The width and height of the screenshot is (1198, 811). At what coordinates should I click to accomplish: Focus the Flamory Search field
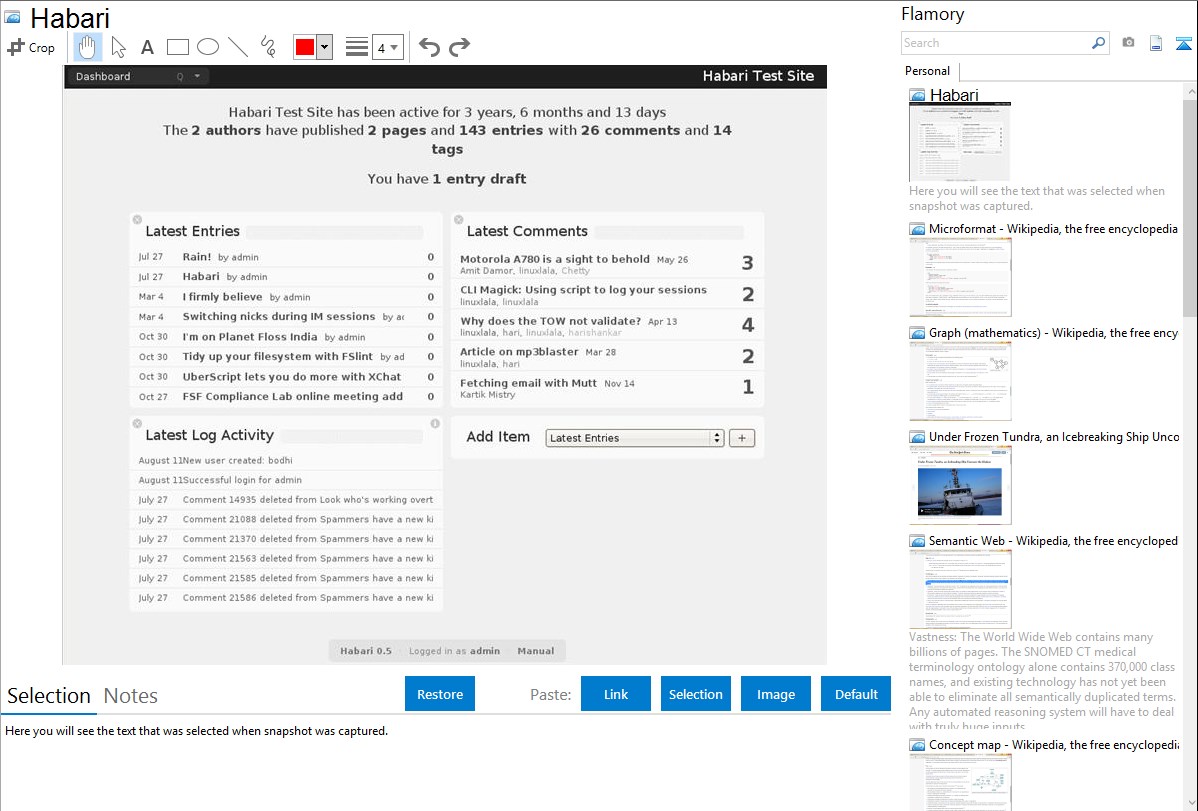tap(996, 43)
